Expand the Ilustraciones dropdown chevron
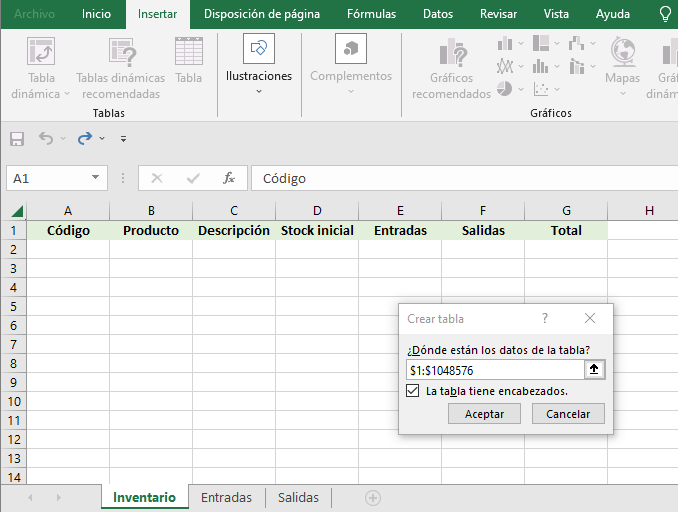The width and height of the screenshot is (678, 512). point(259,91)
